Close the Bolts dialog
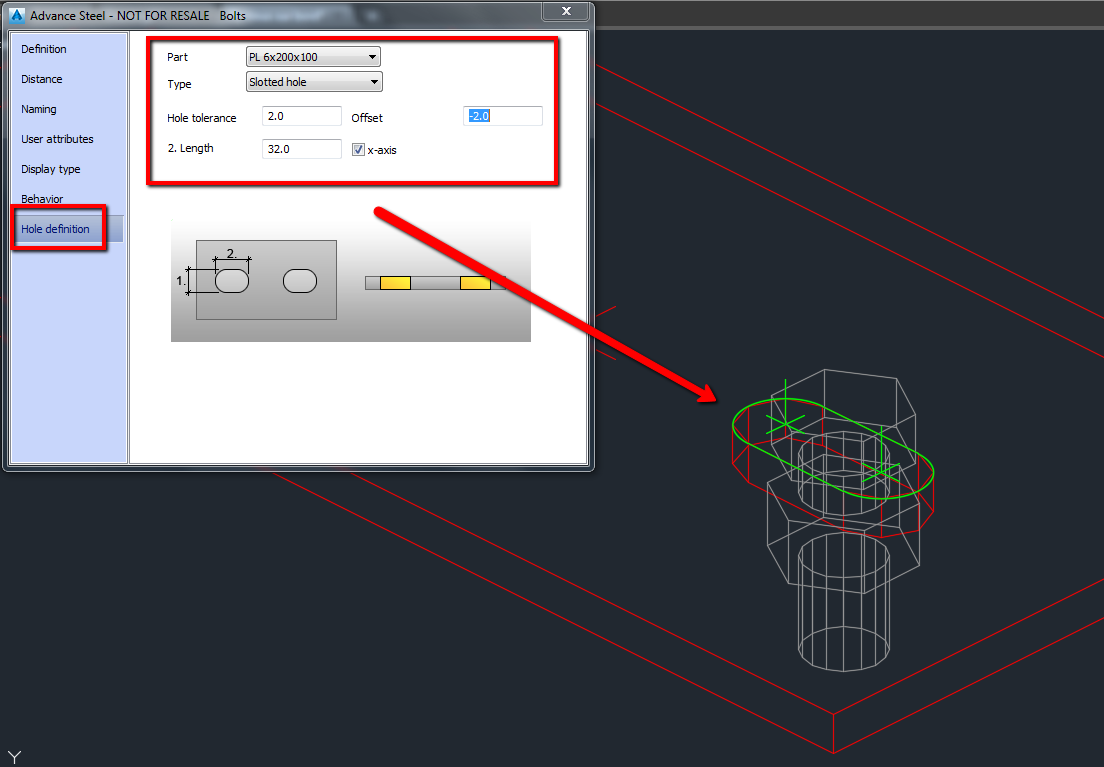 tap(565, 11)
